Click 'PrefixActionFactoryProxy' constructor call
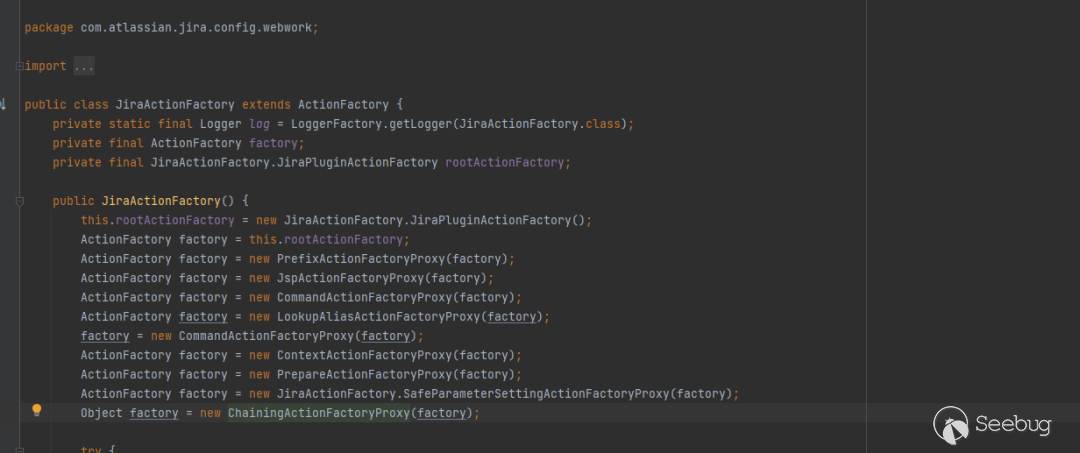This screenshot has height=453, width=1080. 361,259
